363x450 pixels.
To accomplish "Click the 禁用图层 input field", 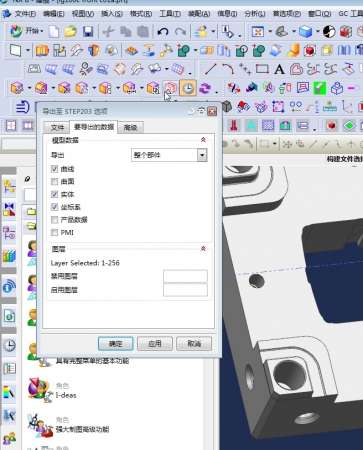I will (x=185, y=276).
